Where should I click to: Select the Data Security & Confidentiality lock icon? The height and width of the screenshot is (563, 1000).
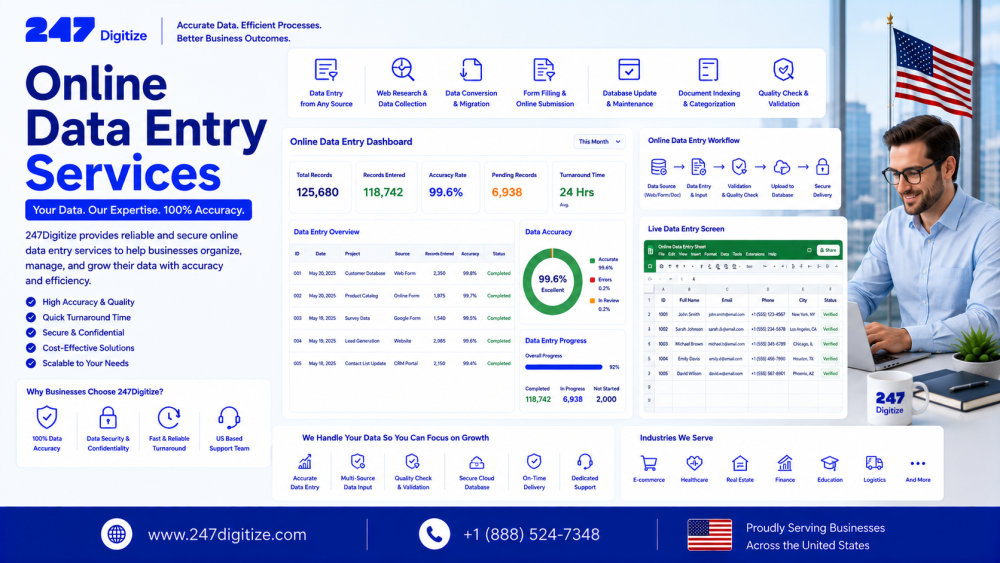click(x=108, y=418)
